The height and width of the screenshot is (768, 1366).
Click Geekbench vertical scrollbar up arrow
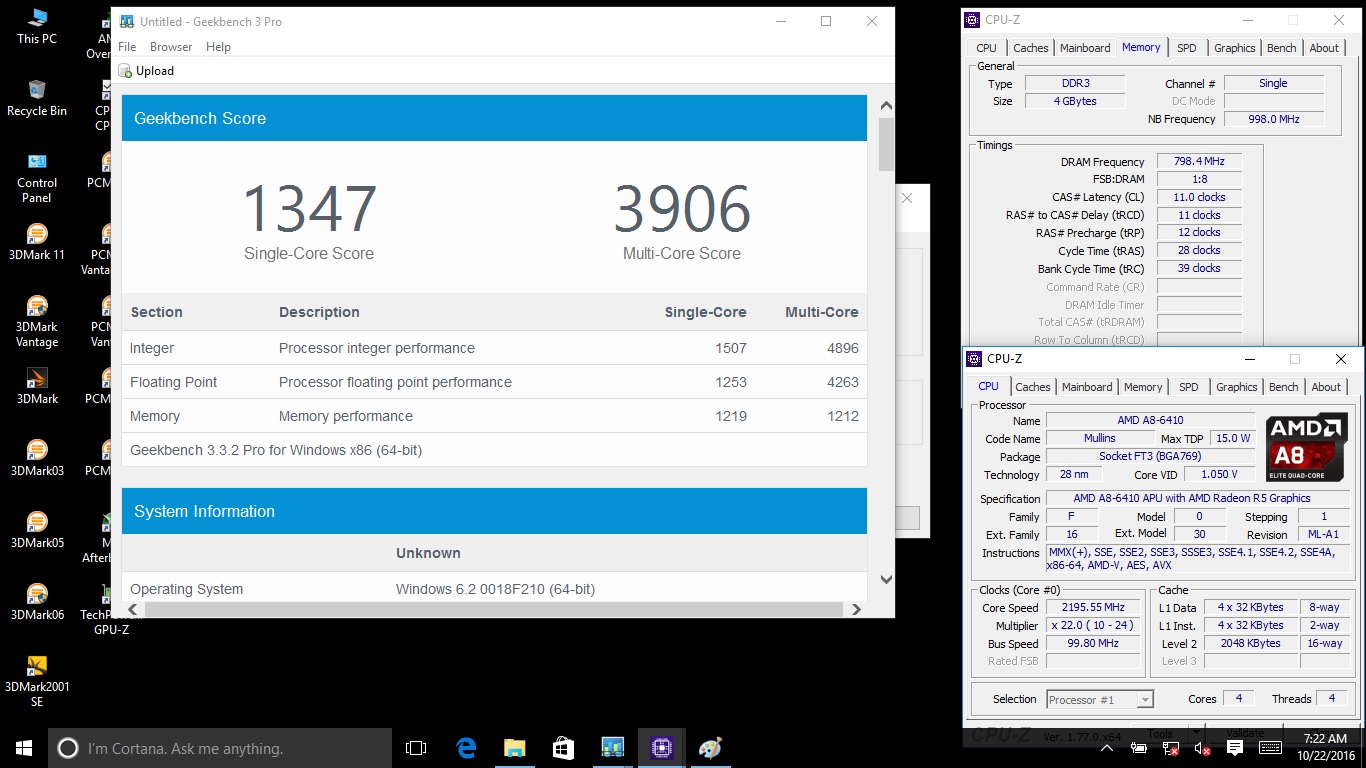tap(886, 106)
